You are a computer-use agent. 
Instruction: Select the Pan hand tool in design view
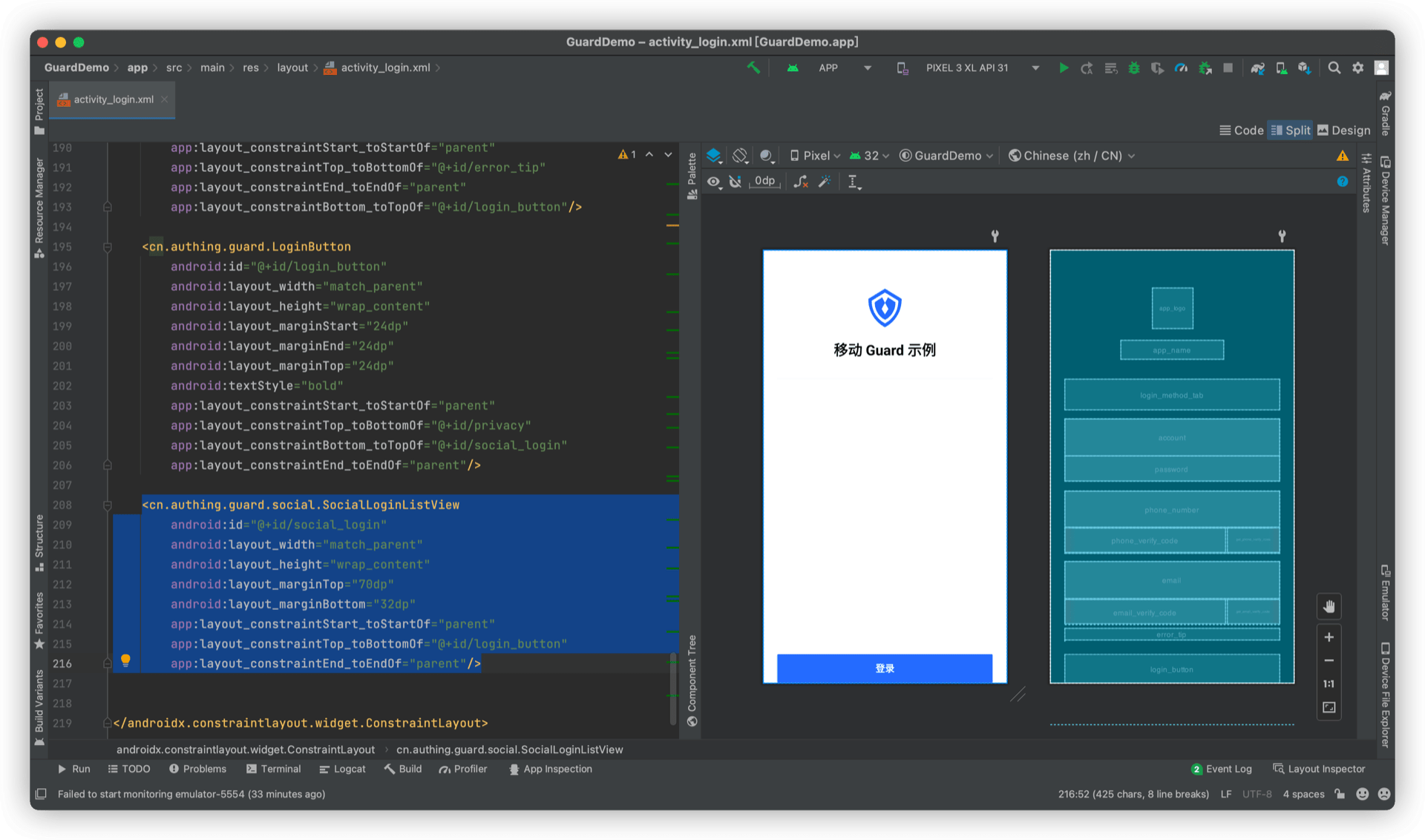click(1329, 607)
